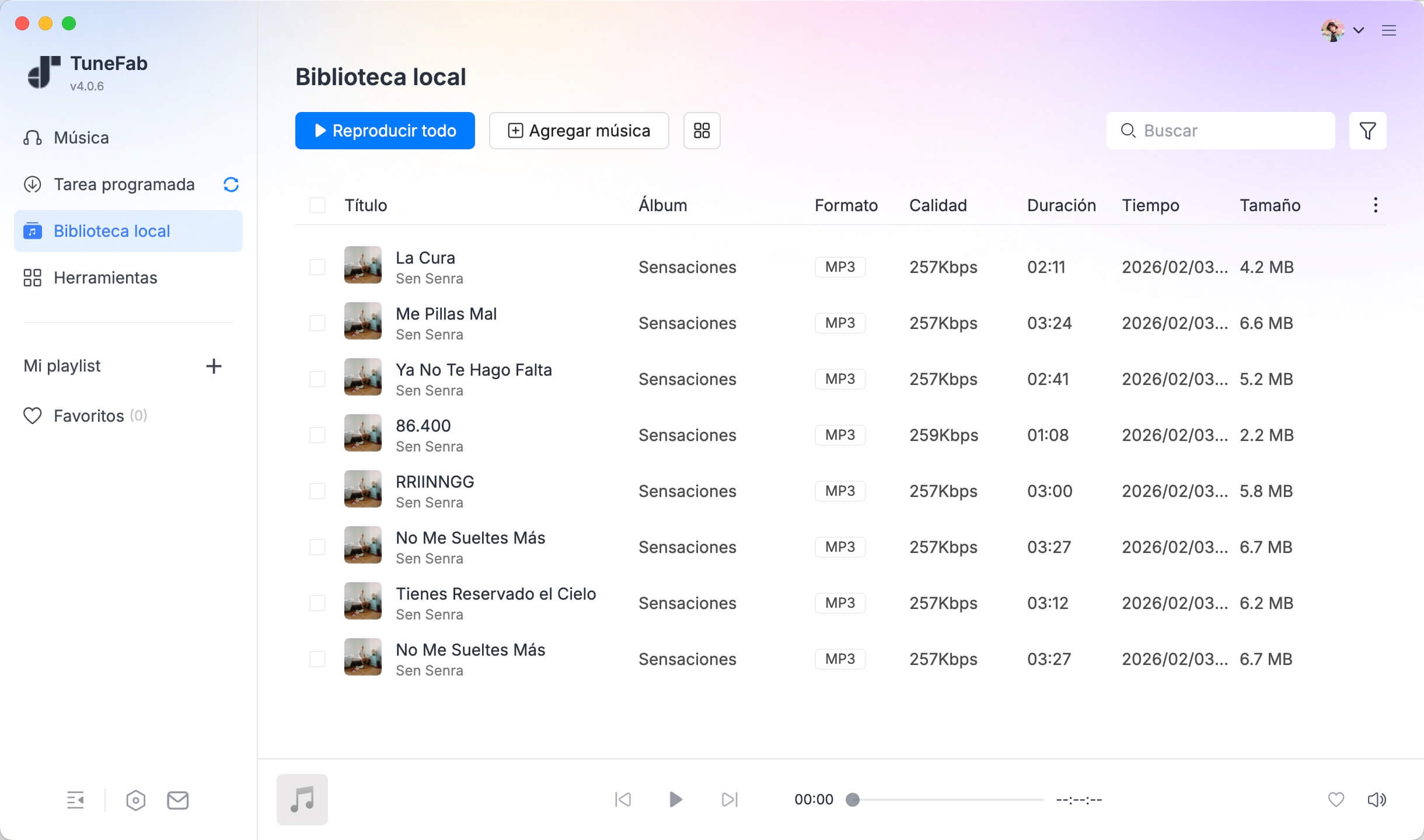
Task: Click the Reproducir todo button
Action: point(385,131)
